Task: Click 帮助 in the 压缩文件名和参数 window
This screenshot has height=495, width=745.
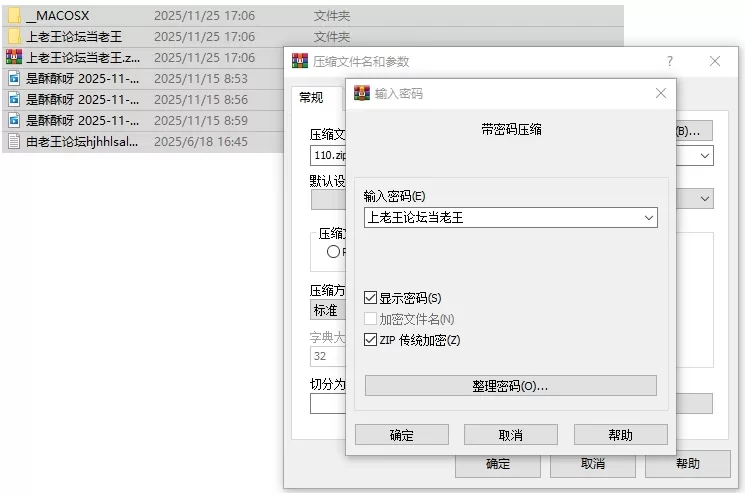Action: (x=688, y=464)
